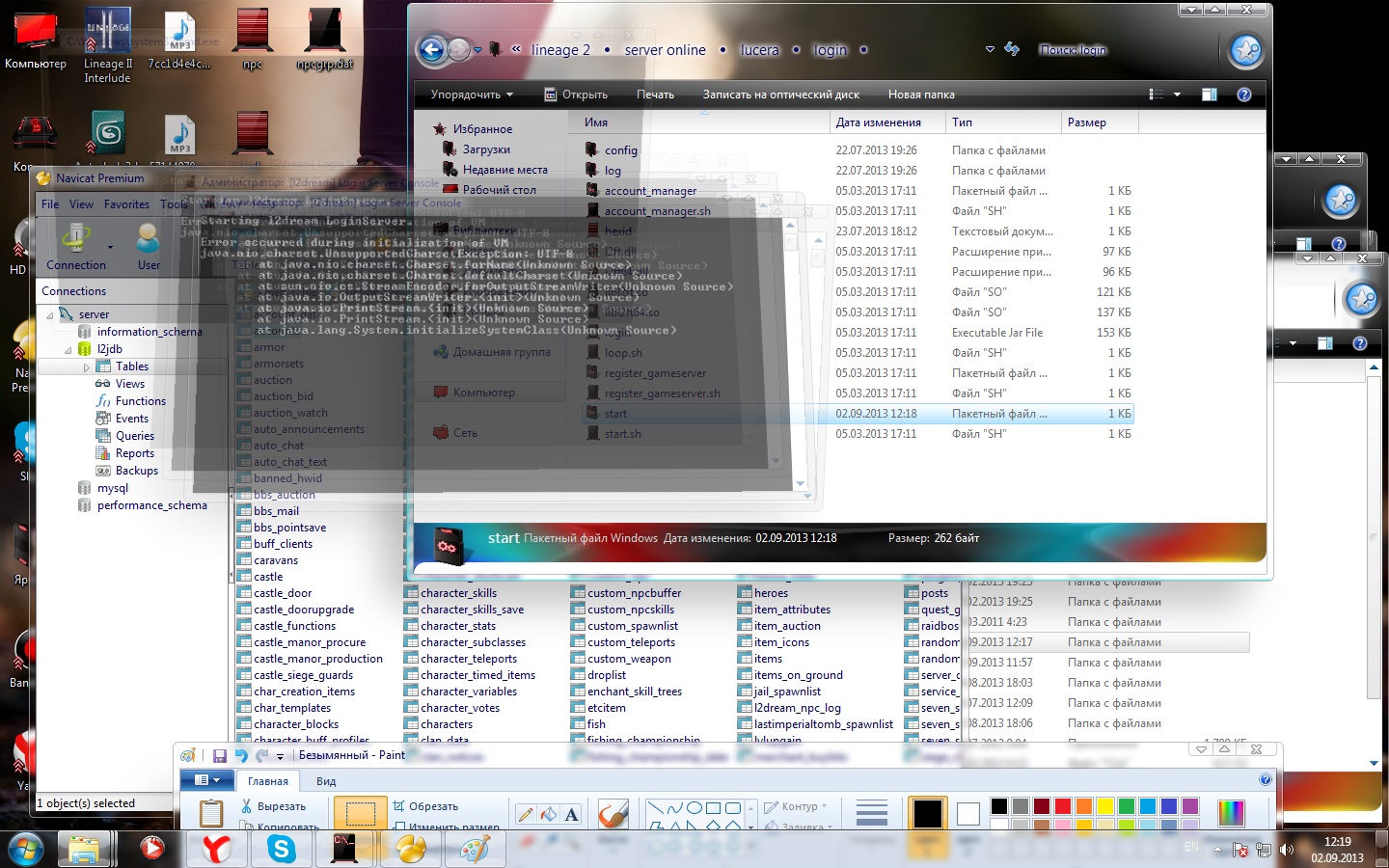Click Открыть in the Explorer toolbar
The height and width of the screenshot is (868, 1389).
(x=576, y=95)
